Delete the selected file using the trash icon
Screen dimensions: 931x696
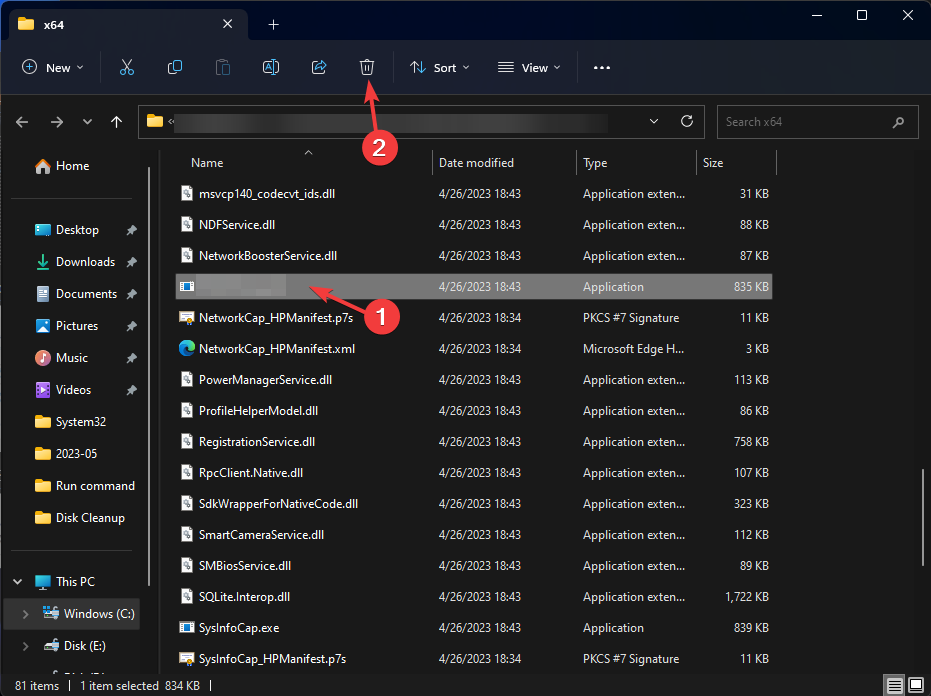[366, 67]
